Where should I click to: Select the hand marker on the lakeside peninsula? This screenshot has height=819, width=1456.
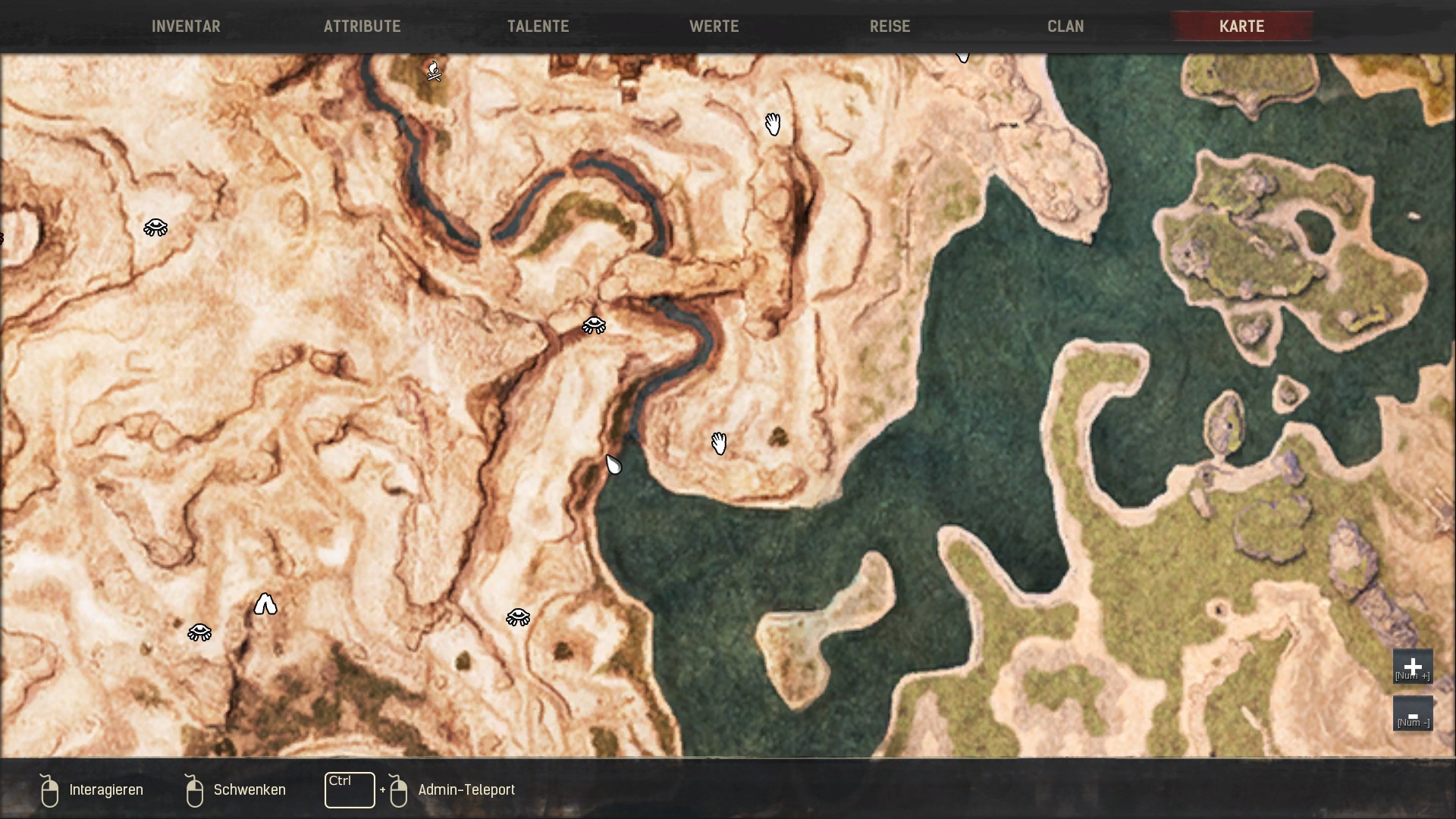tap(719, 444)
